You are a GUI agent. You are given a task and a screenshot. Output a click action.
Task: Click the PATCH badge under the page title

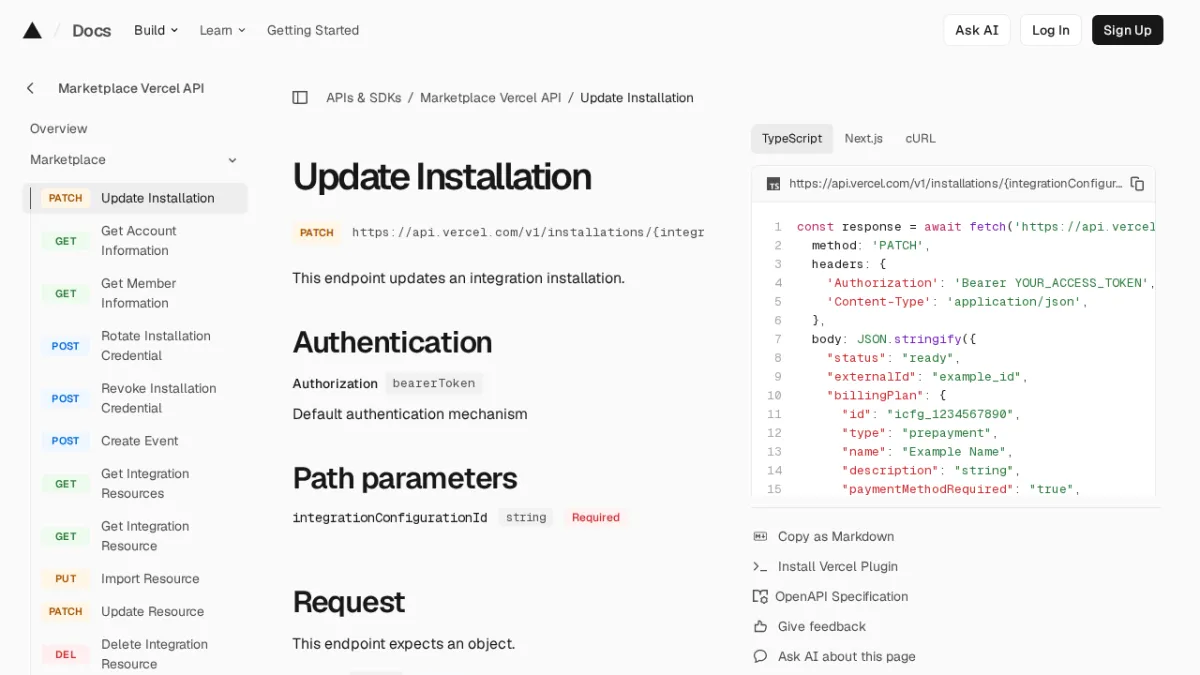tap(317, 232)
